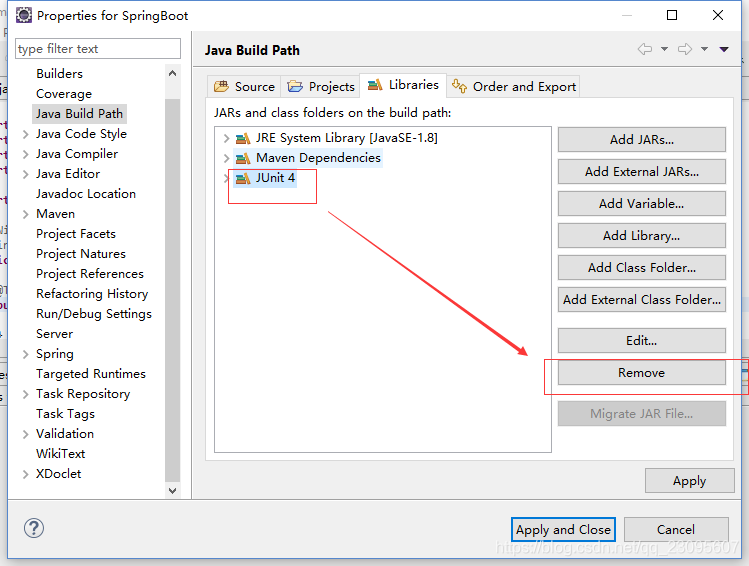Select Maven Dependencies entry text
The image size is (749, 566).
point(318,158)
